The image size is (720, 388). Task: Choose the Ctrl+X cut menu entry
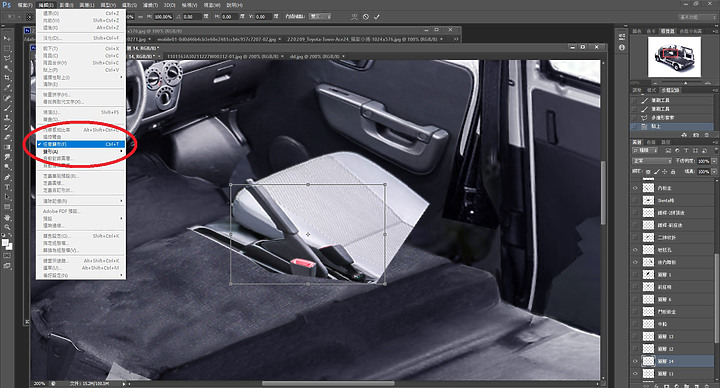click(81, 49)
